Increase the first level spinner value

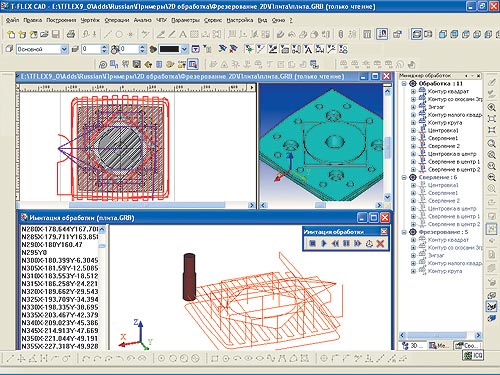point(104,47)
